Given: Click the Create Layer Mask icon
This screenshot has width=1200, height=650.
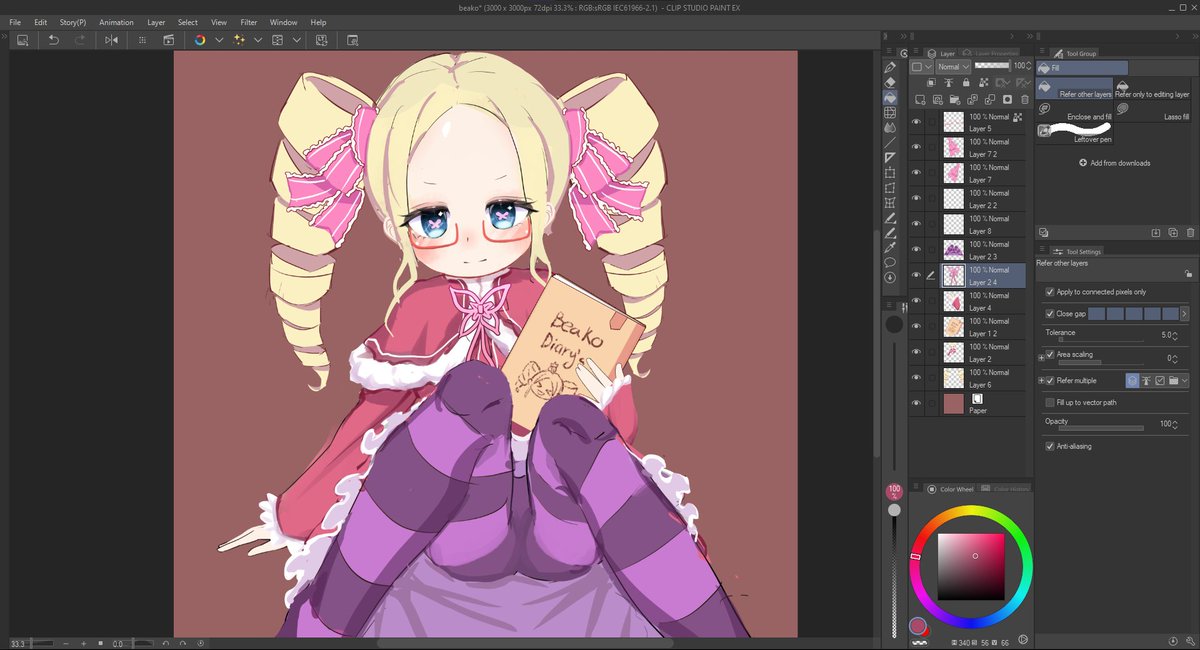Looking at the screenshot, I should coord(1007,100).
